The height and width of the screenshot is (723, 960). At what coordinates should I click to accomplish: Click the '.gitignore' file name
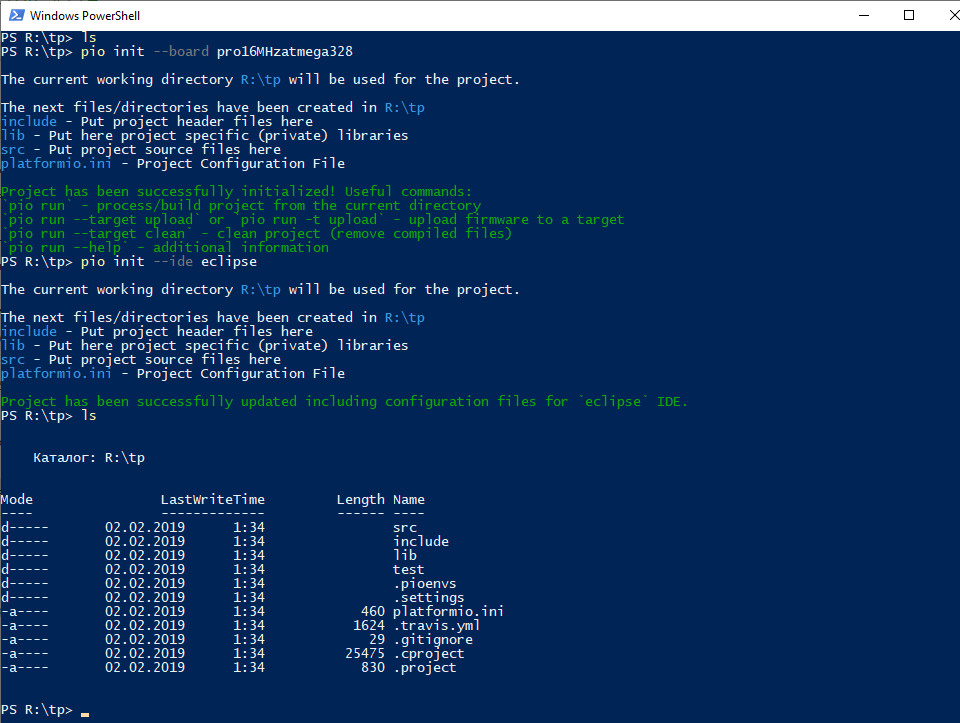[433, 640]
